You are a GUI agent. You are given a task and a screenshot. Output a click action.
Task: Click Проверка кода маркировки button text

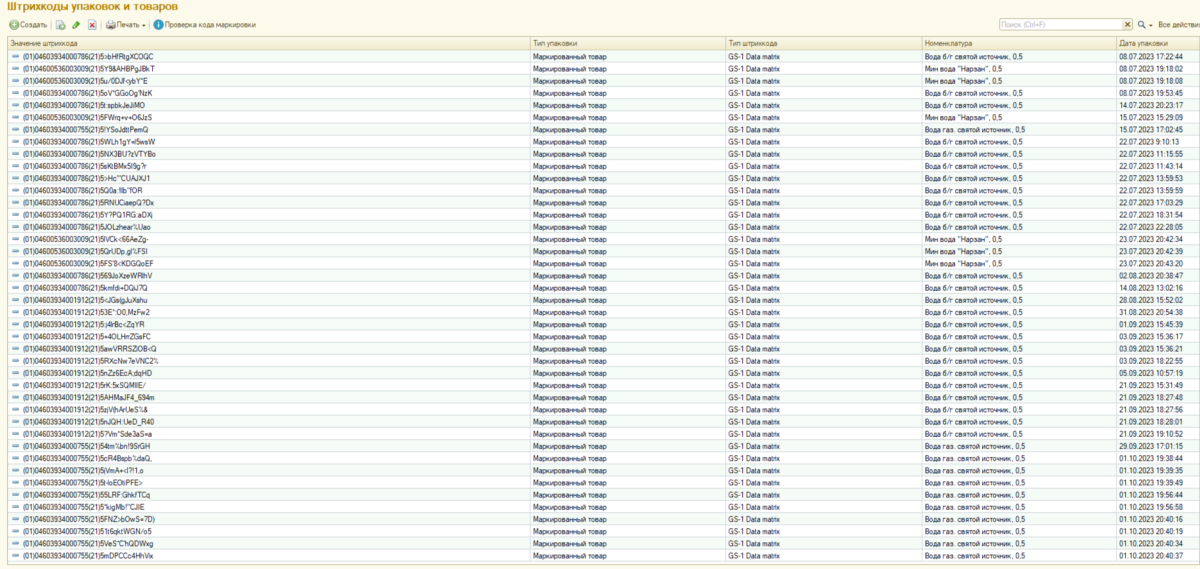point(209,24)
